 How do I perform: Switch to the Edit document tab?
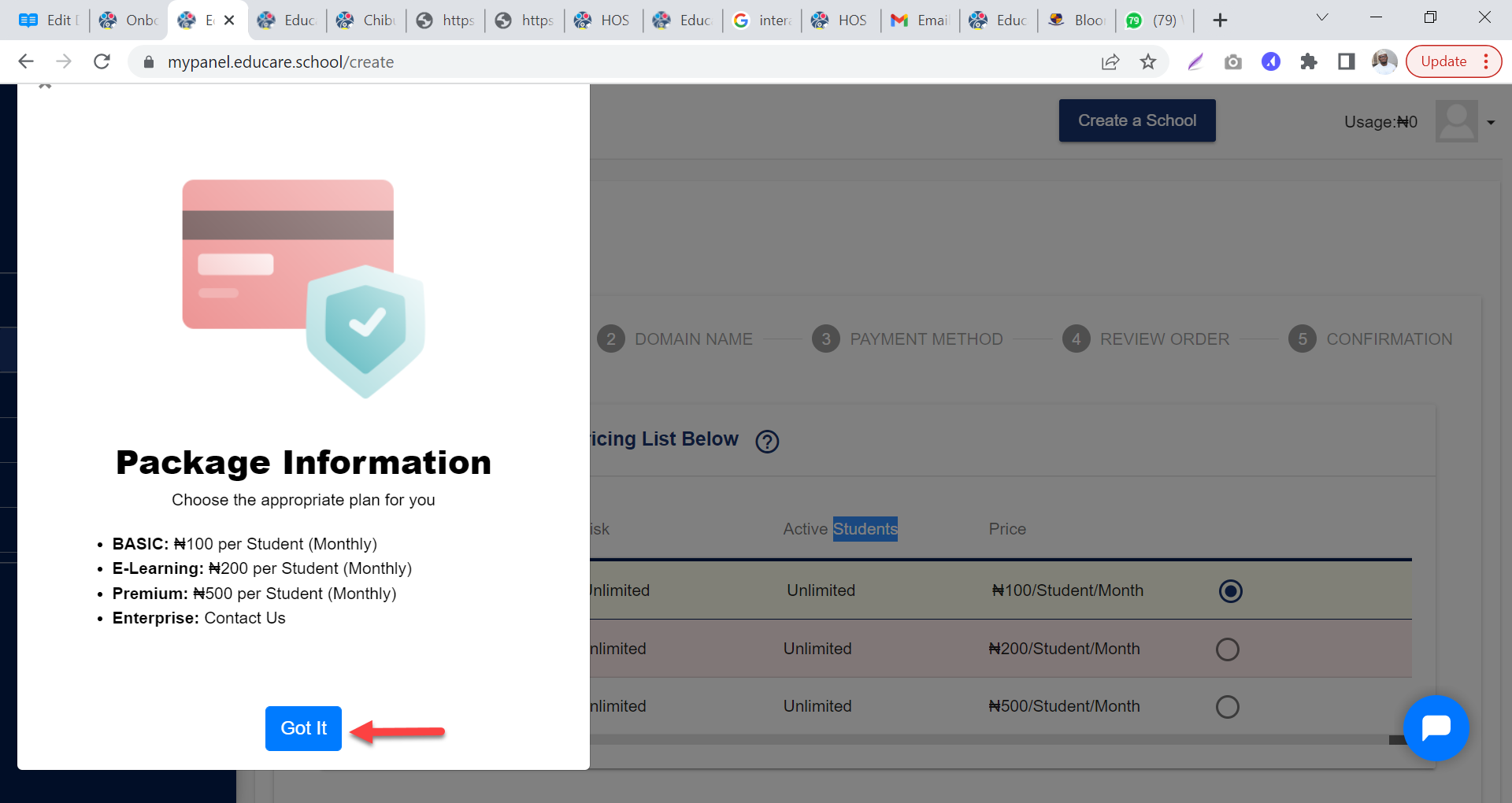click(x=47, y=20)
